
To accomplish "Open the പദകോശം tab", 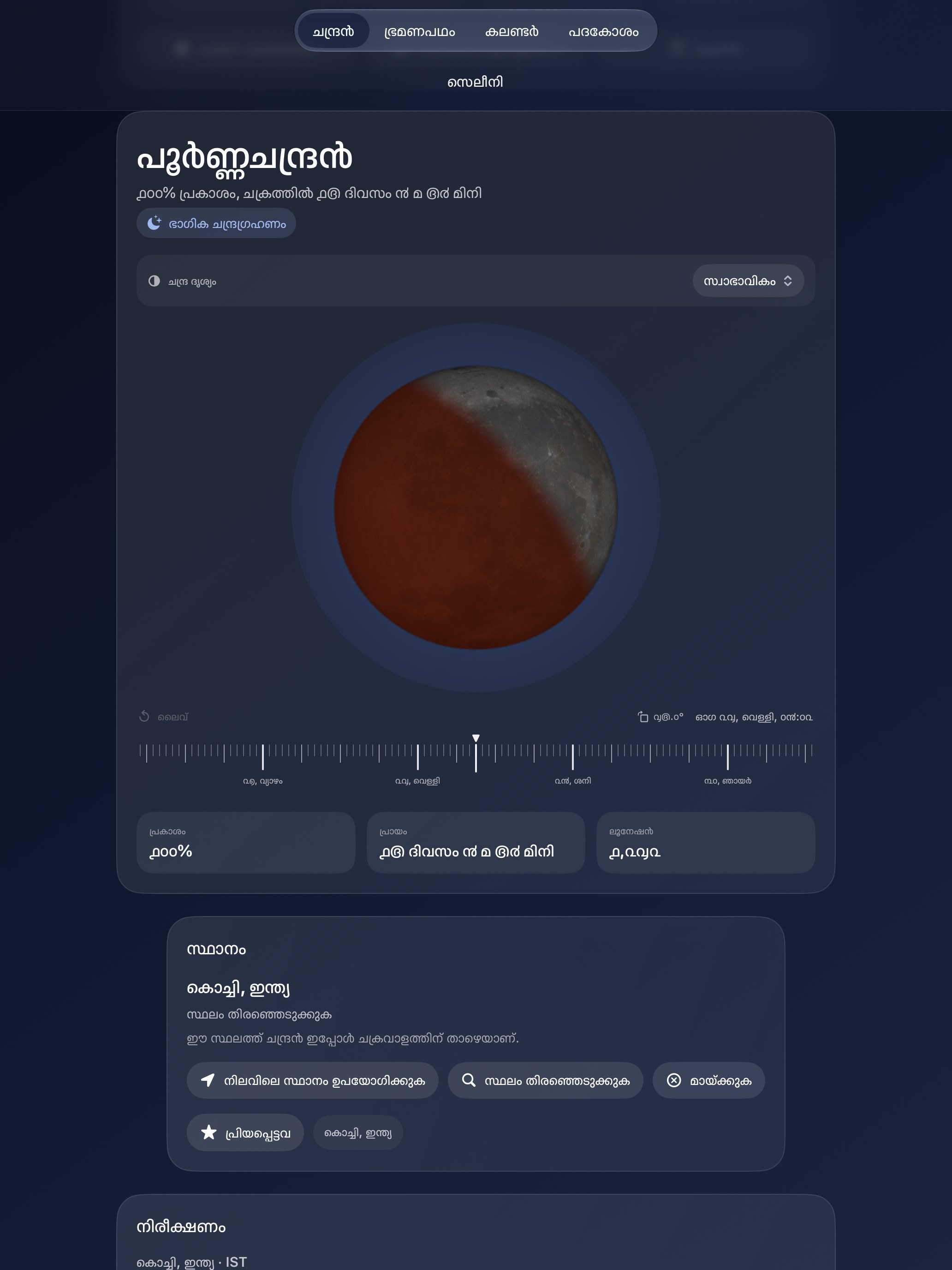I will tap(603, 31).
